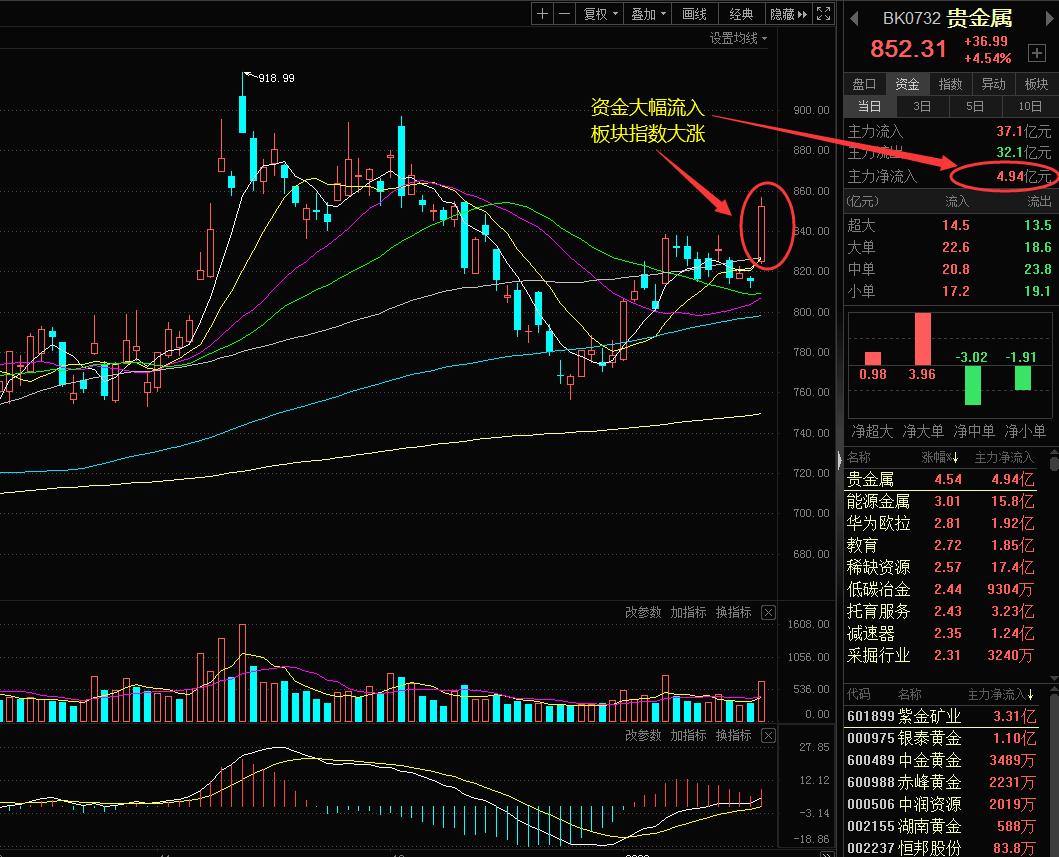1059x857 pixels.
Task: Click the 代码 column header in stock list
Action: coord(858,694)
